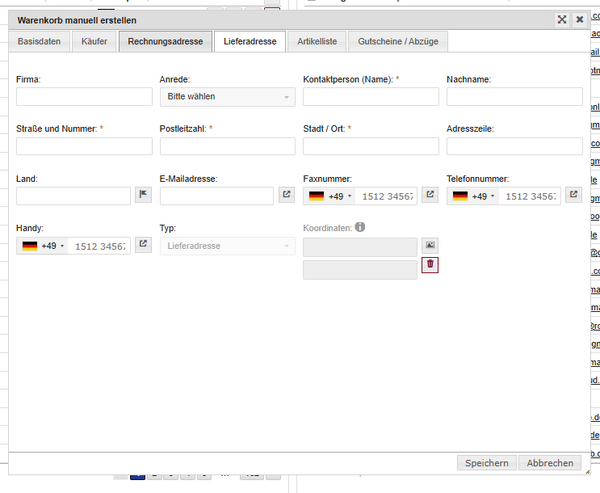Focus the Kontaktperson (Name) field

371,96
